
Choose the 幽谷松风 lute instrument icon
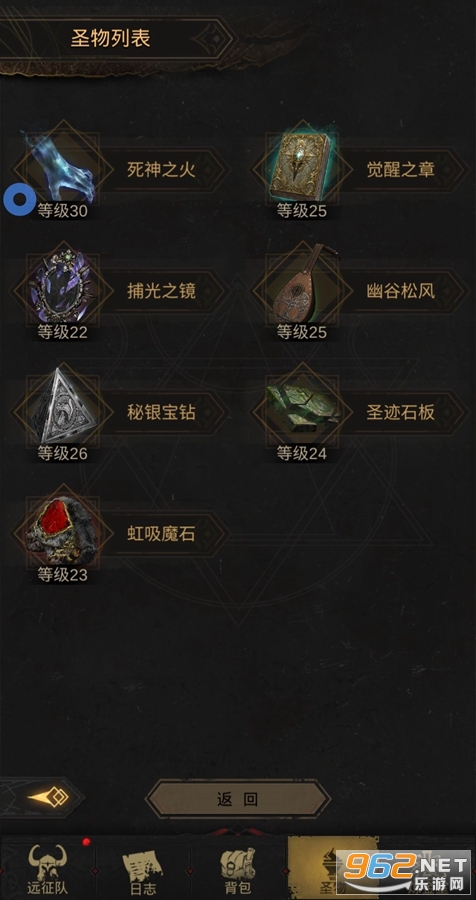(x=301, y=288)
